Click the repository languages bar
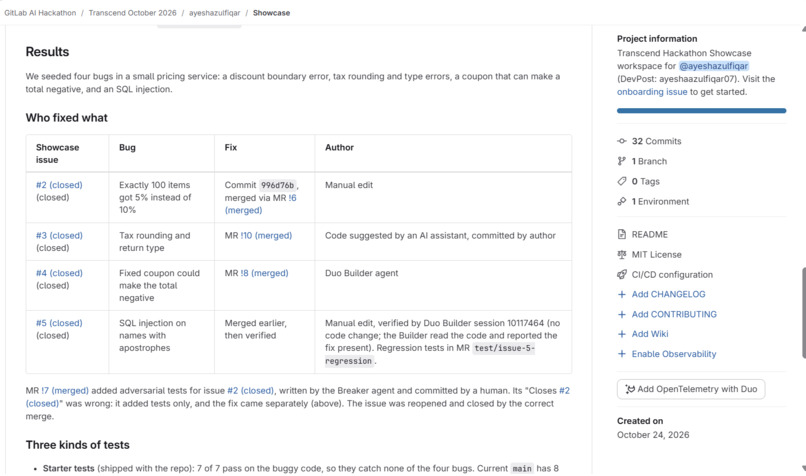This screenshot has height=476, width=806. tap(701, 111)
